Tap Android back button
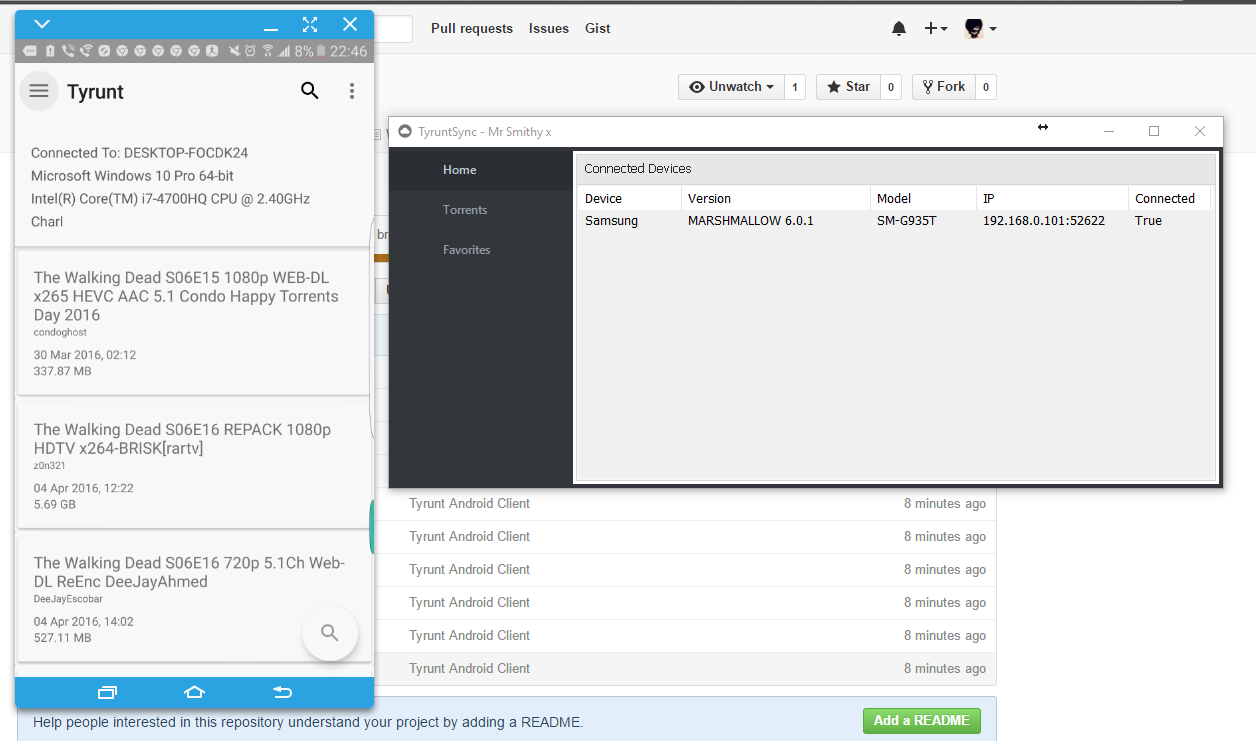The width and height of the screenshot is (1256, 741). [x=283, y=692]
